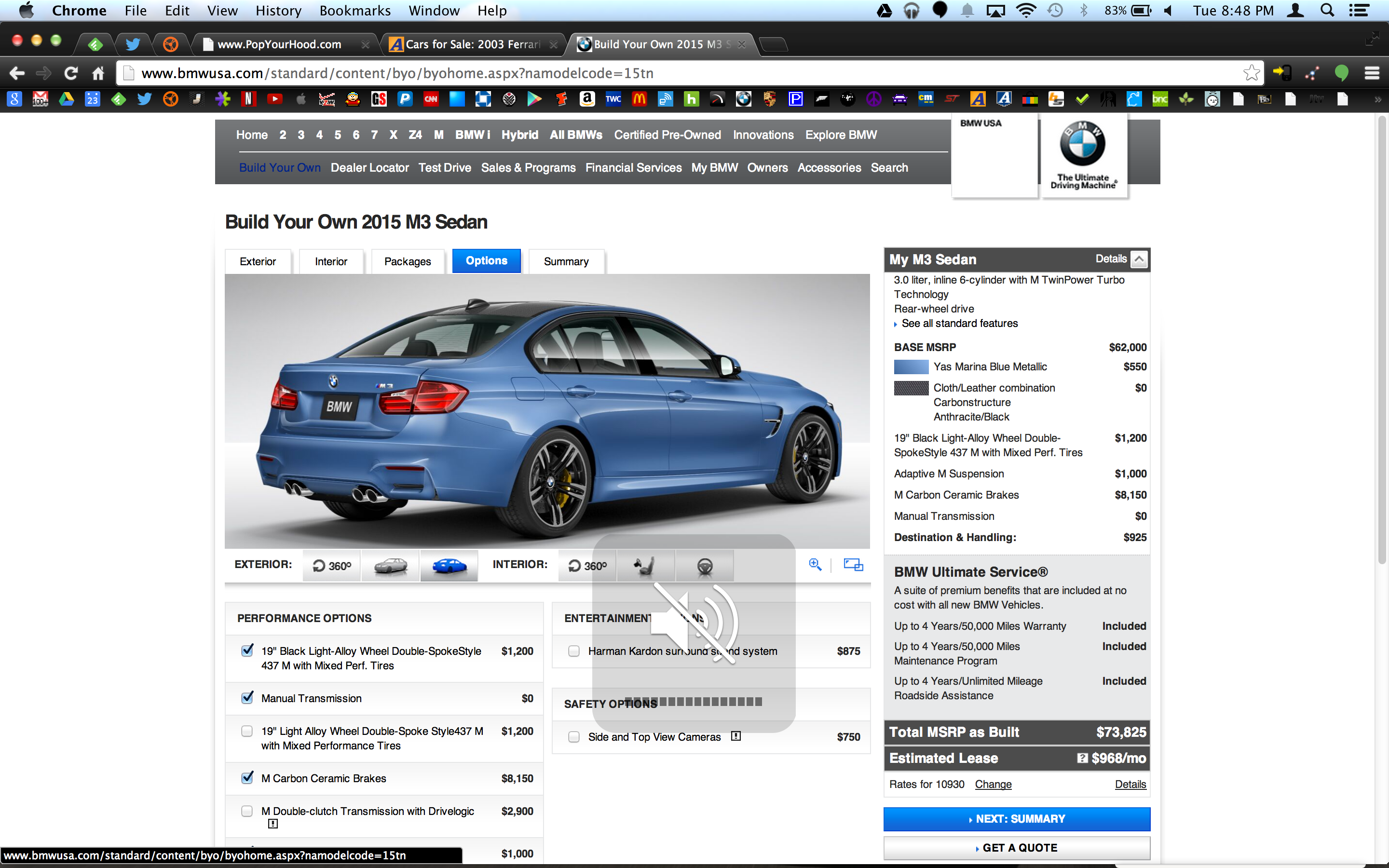Check Side and Top View Cameras
This screenshot has width=1389, height=868.
pos(573,736)
